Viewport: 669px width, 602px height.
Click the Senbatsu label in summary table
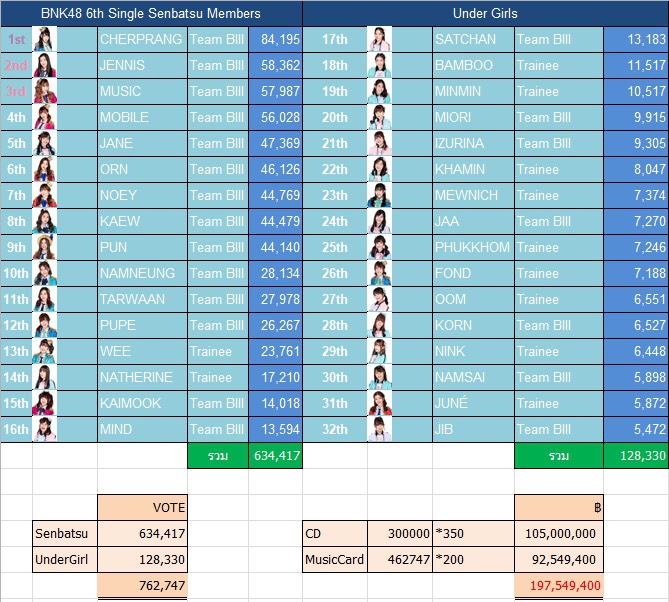coord(65,534)
